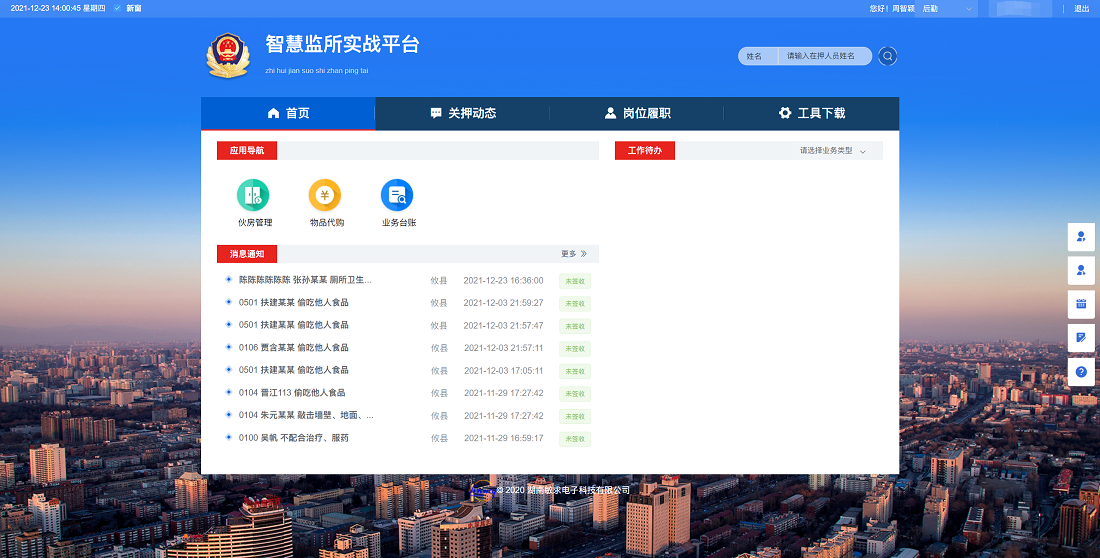
Task: Click 更多 to view more notifications
Action: coord(574,254)
